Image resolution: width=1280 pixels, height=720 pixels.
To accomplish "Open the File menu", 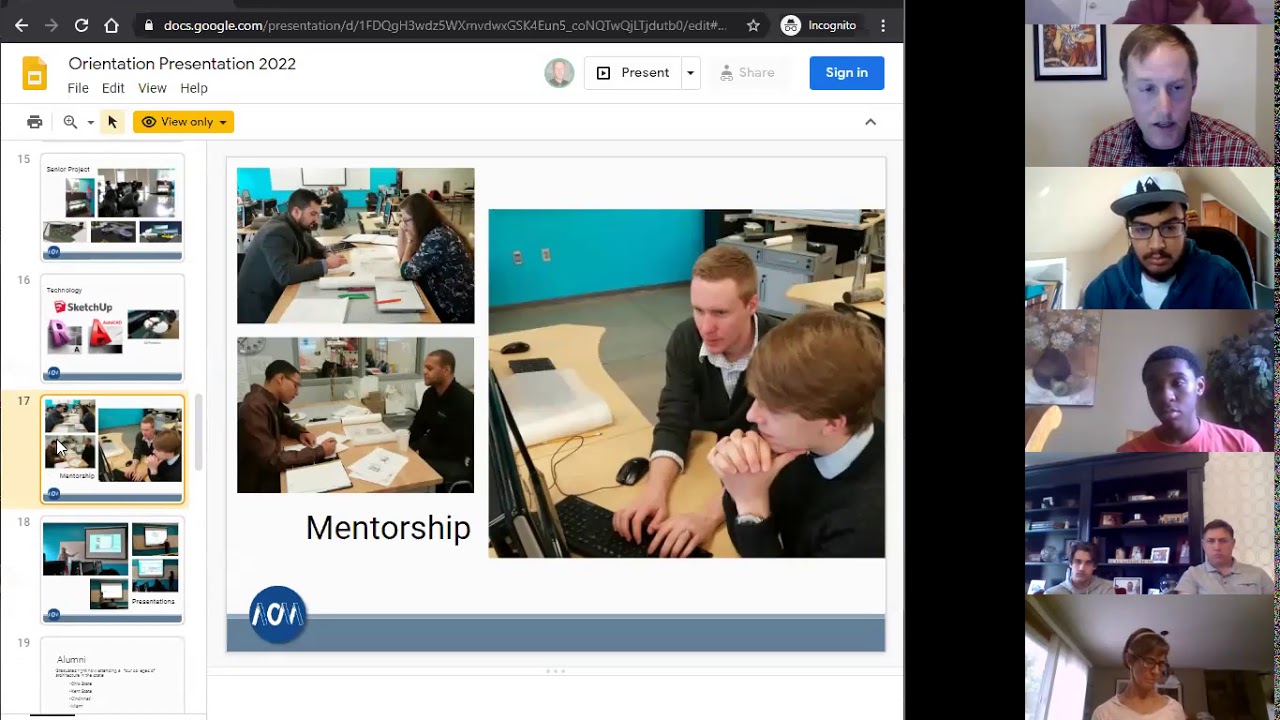I will point(78,88).
